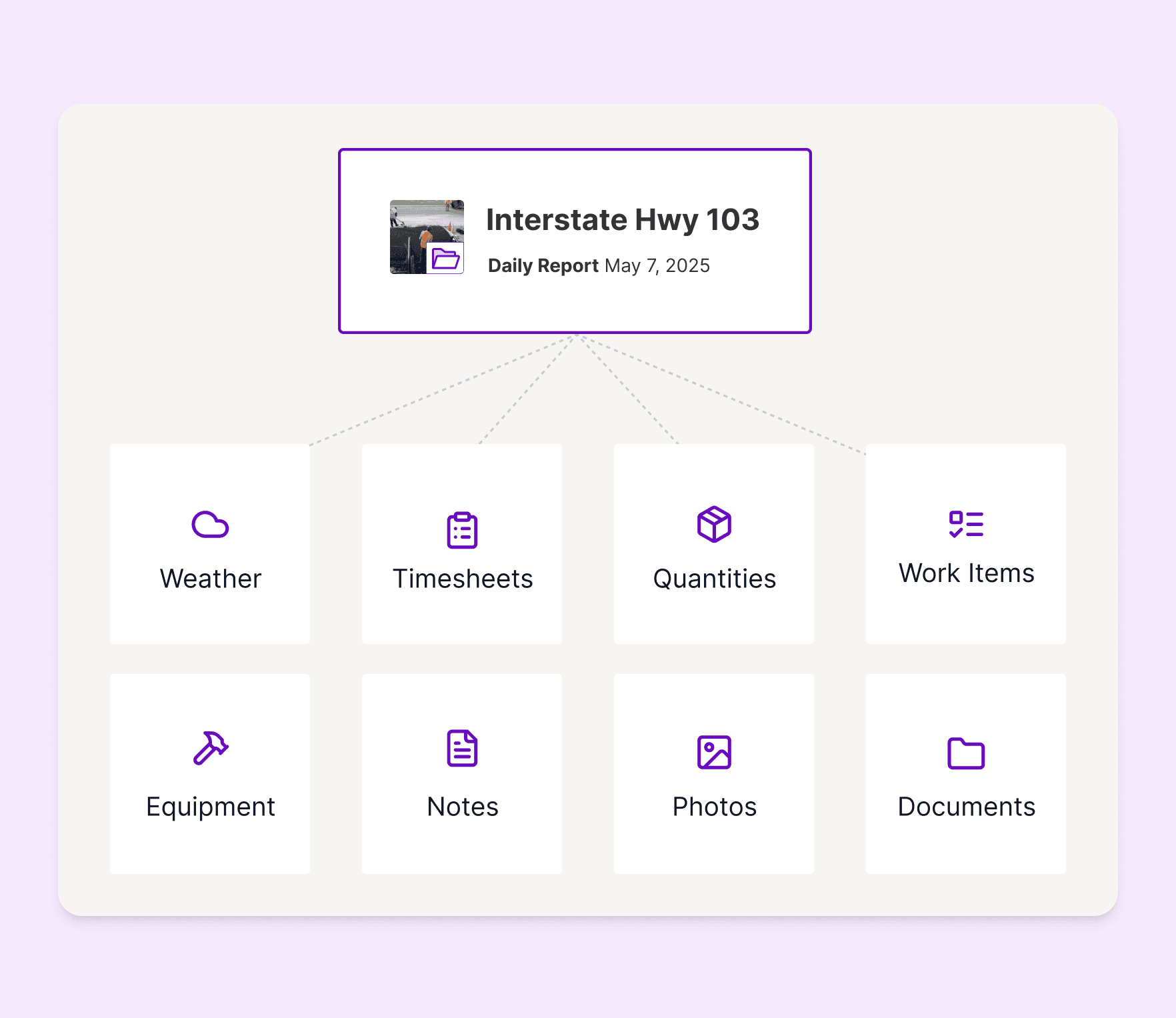The image size is (1176, 1018).
Task: Open the Weather label
Action: (x=210, y=579)
